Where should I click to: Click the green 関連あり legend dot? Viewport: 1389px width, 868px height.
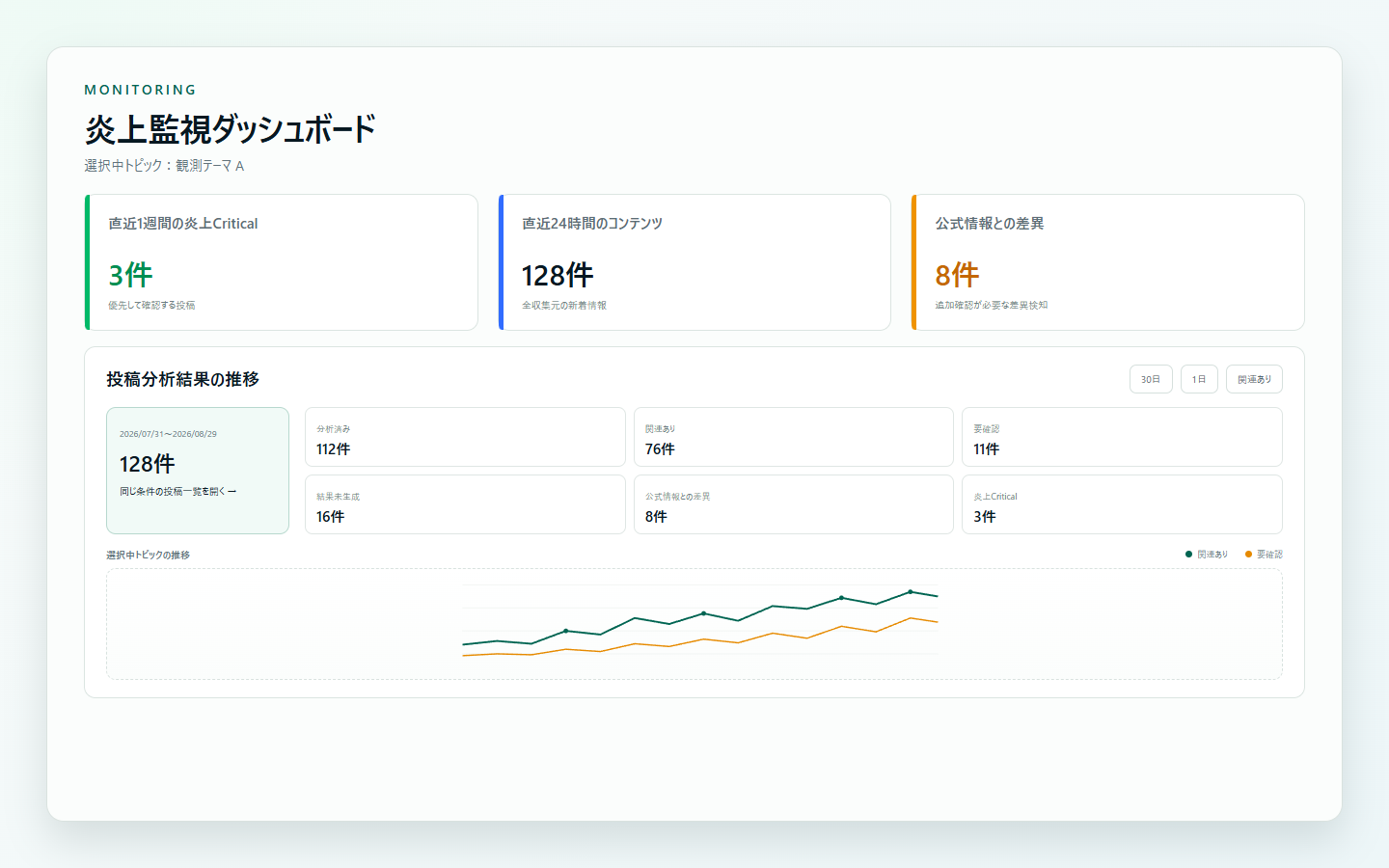click(x=1189, y=555)
